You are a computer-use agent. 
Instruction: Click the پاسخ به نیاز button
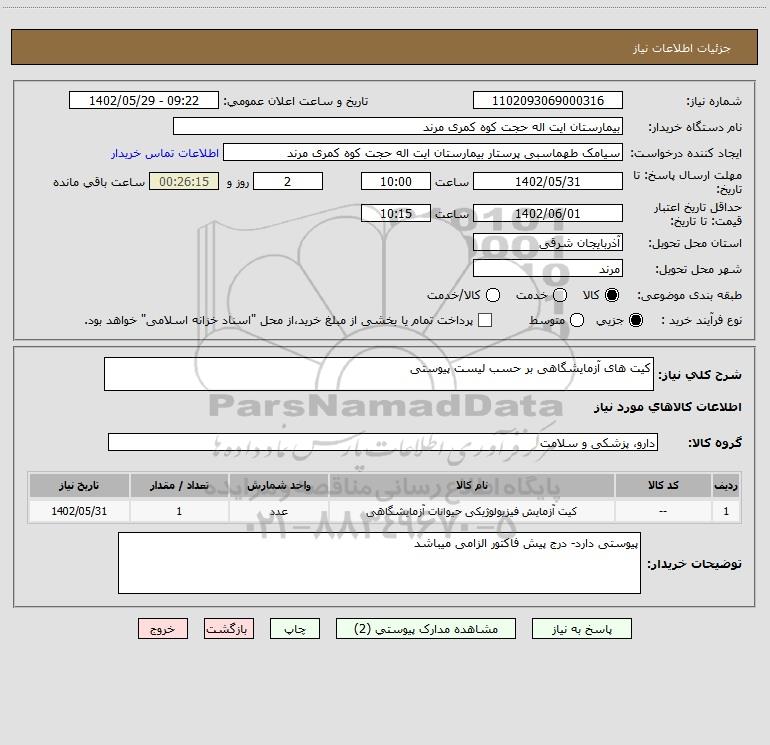pos(581,629)
